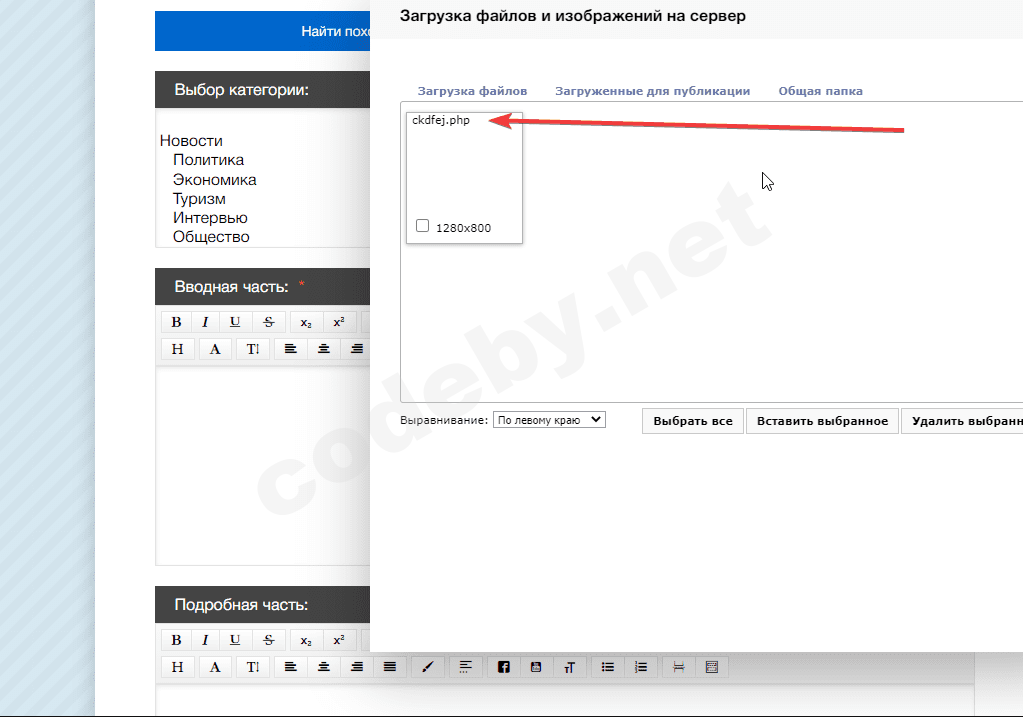Screen dimensions: 1023x717
Task: Select the Экономика category
Action: (x=214, y=179)
